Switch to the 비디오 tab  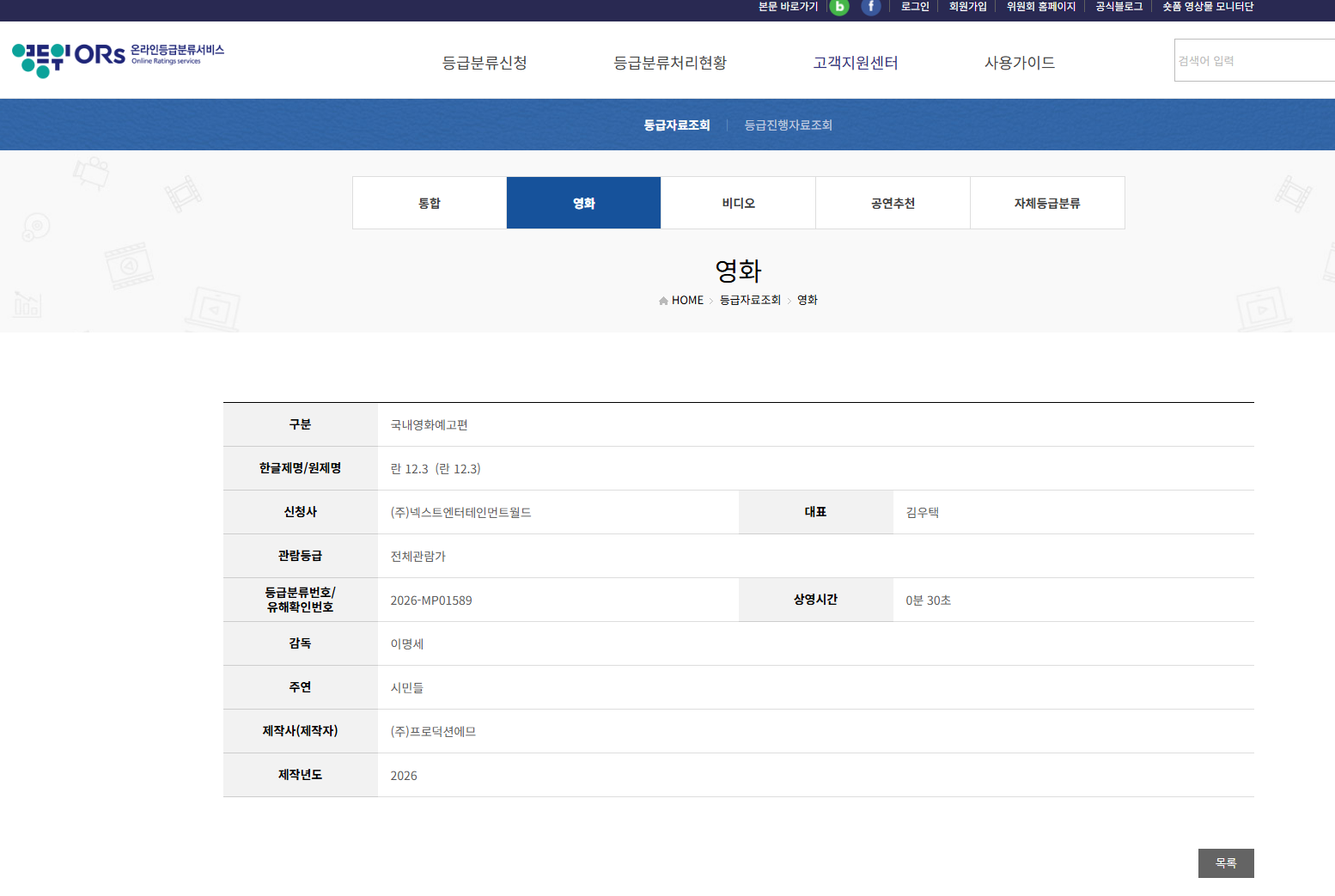(738, 204)
